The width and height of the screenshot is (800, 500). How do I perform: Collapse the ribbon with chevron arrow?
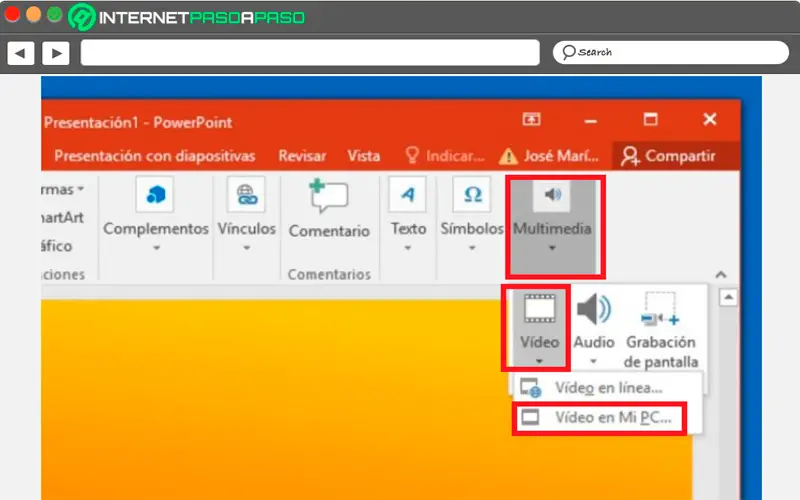[720, 274]
